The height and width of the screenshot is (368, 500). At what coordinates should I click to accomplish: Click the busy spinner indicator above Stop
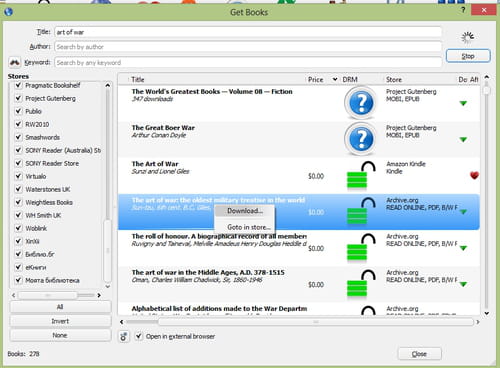click(x=468, y=37)
